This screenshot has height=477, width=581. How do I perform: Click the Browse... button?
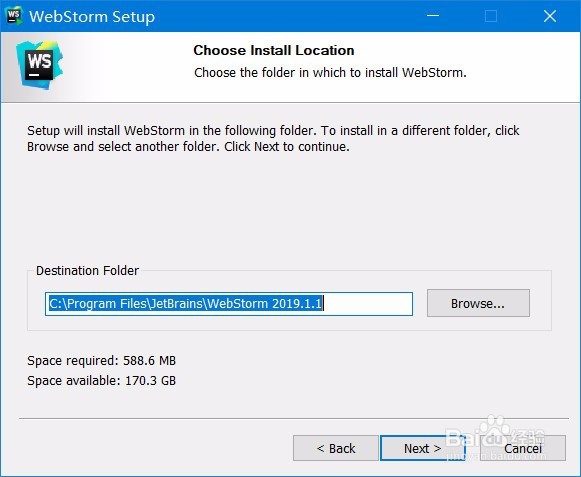tap(478, 303)
